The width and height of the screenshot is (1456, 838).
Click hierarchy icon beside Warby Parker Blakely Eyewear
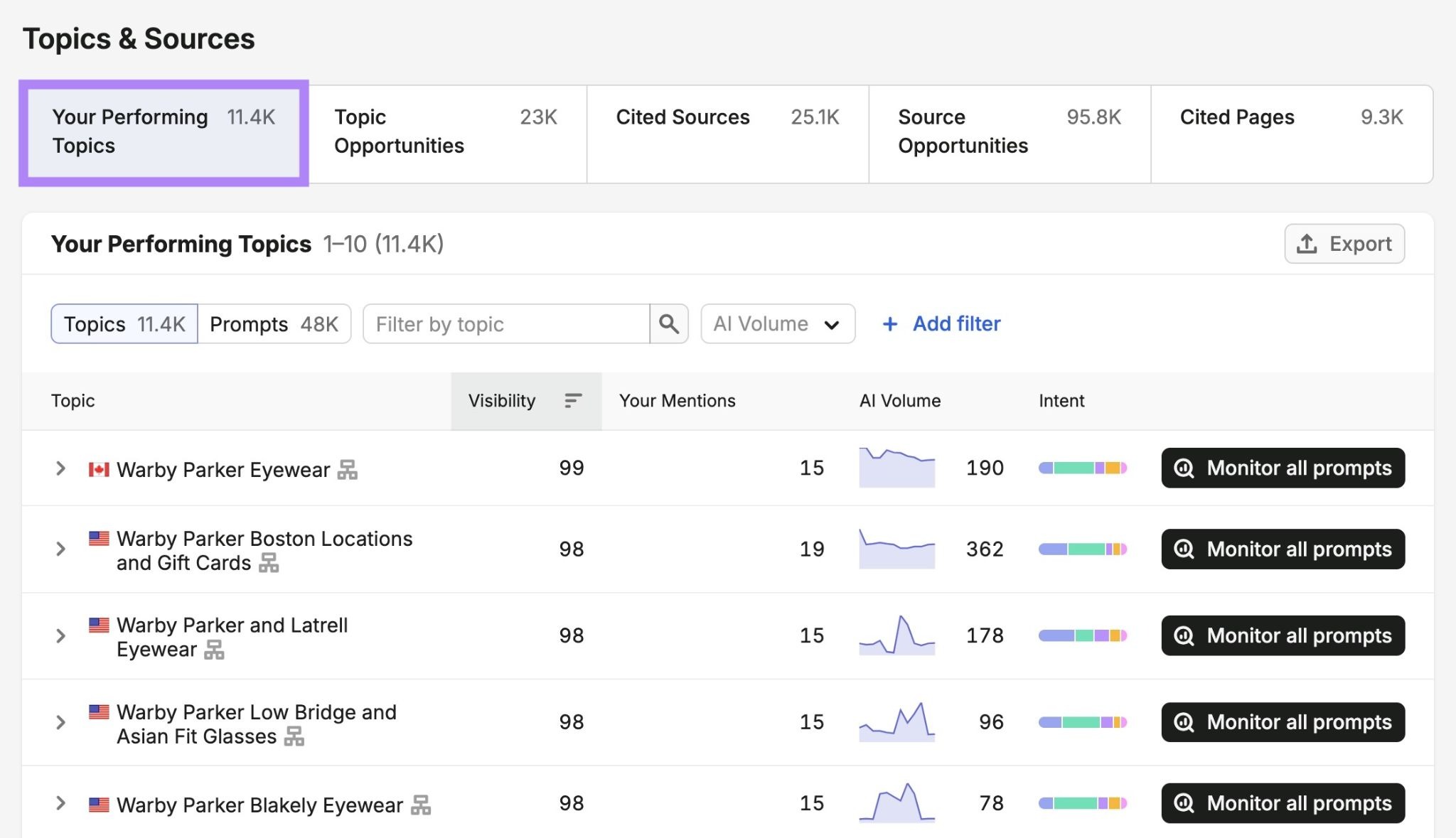(421, 805)
